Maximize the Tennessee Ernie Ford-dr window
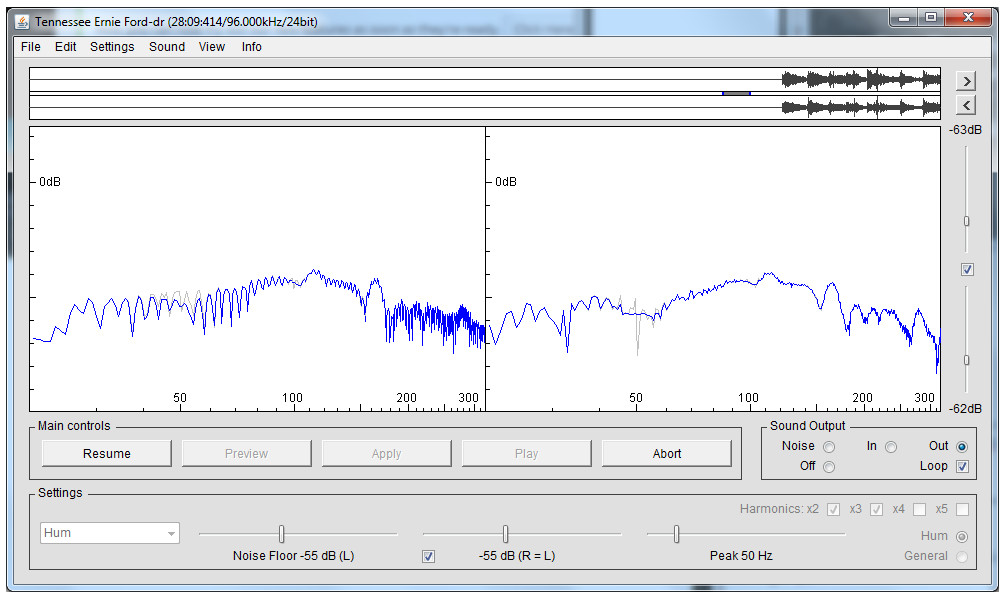 (931, 18)
